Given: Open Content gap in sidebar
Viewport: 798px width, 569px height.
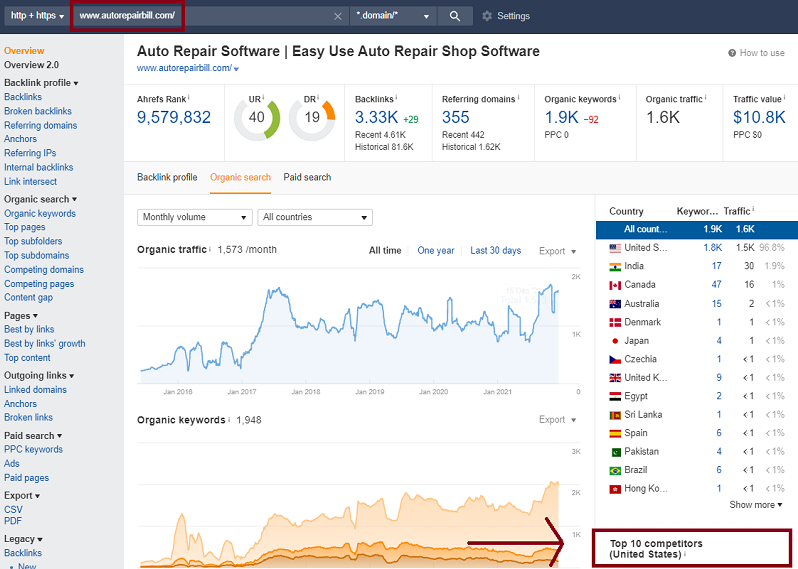Looking at the screenshot, I should (28, 298).
